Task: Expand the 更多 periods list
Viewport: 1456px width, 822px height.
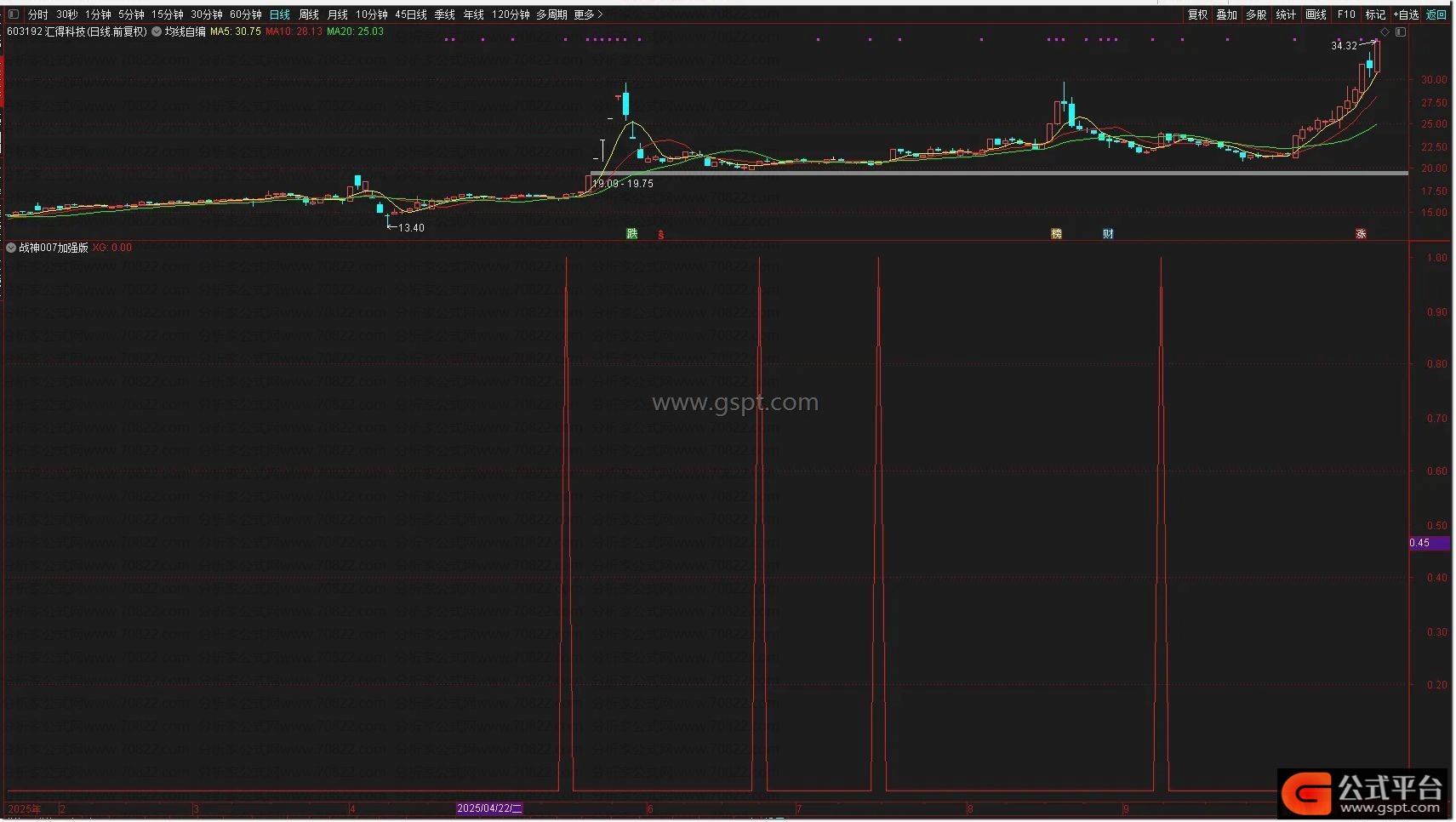Action: pos(588,14)
